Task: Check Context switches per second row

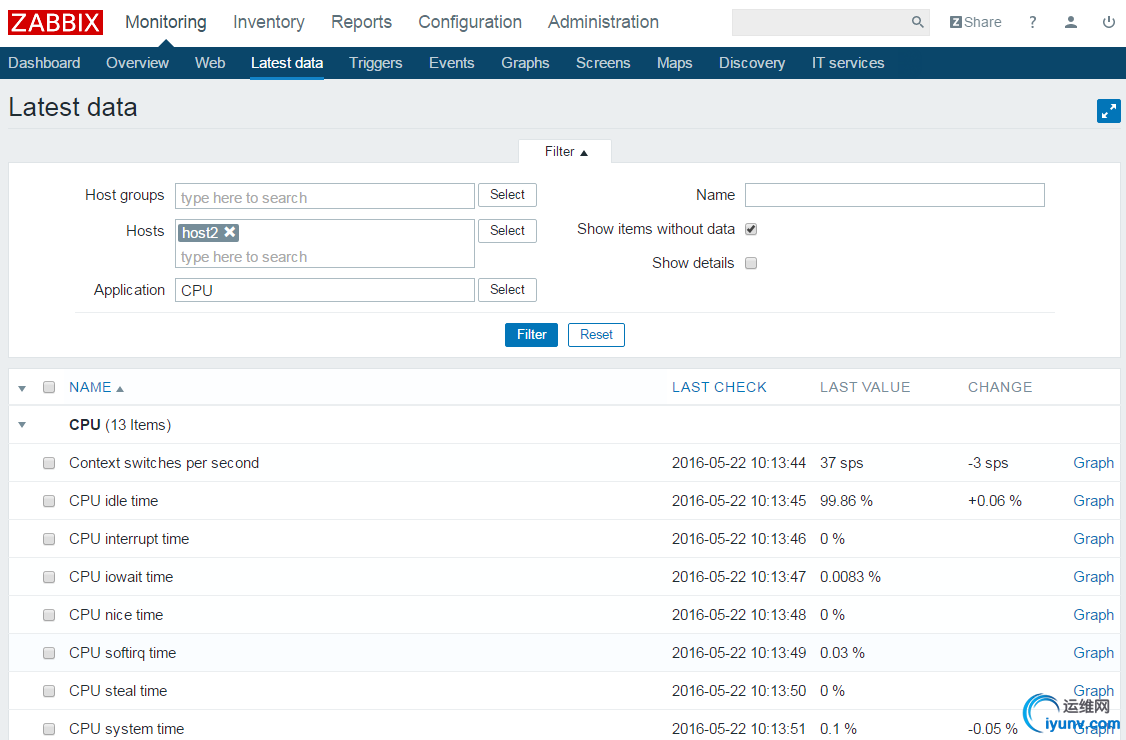Action: (x=49, y=463)
